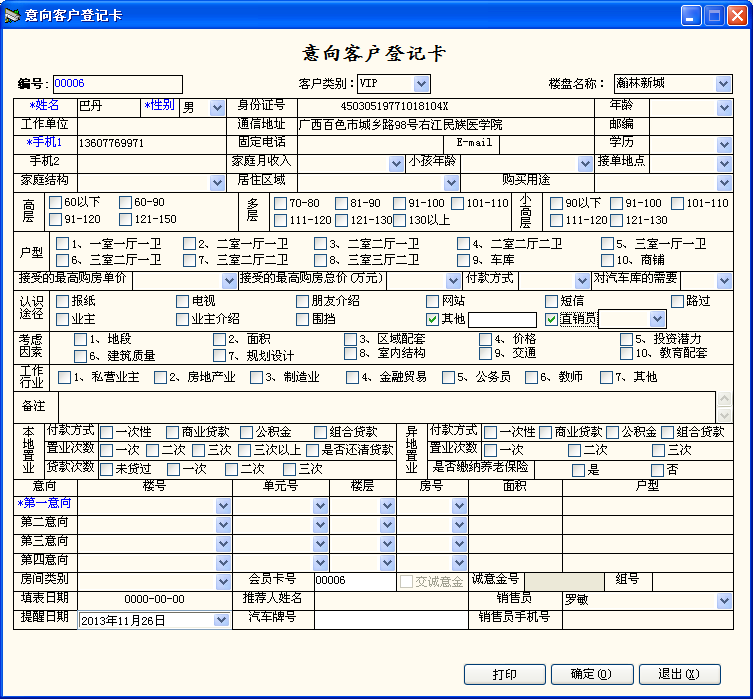Screen dimensions: 753x699
Task: Click the 打印 button
Action: [504, 675]
